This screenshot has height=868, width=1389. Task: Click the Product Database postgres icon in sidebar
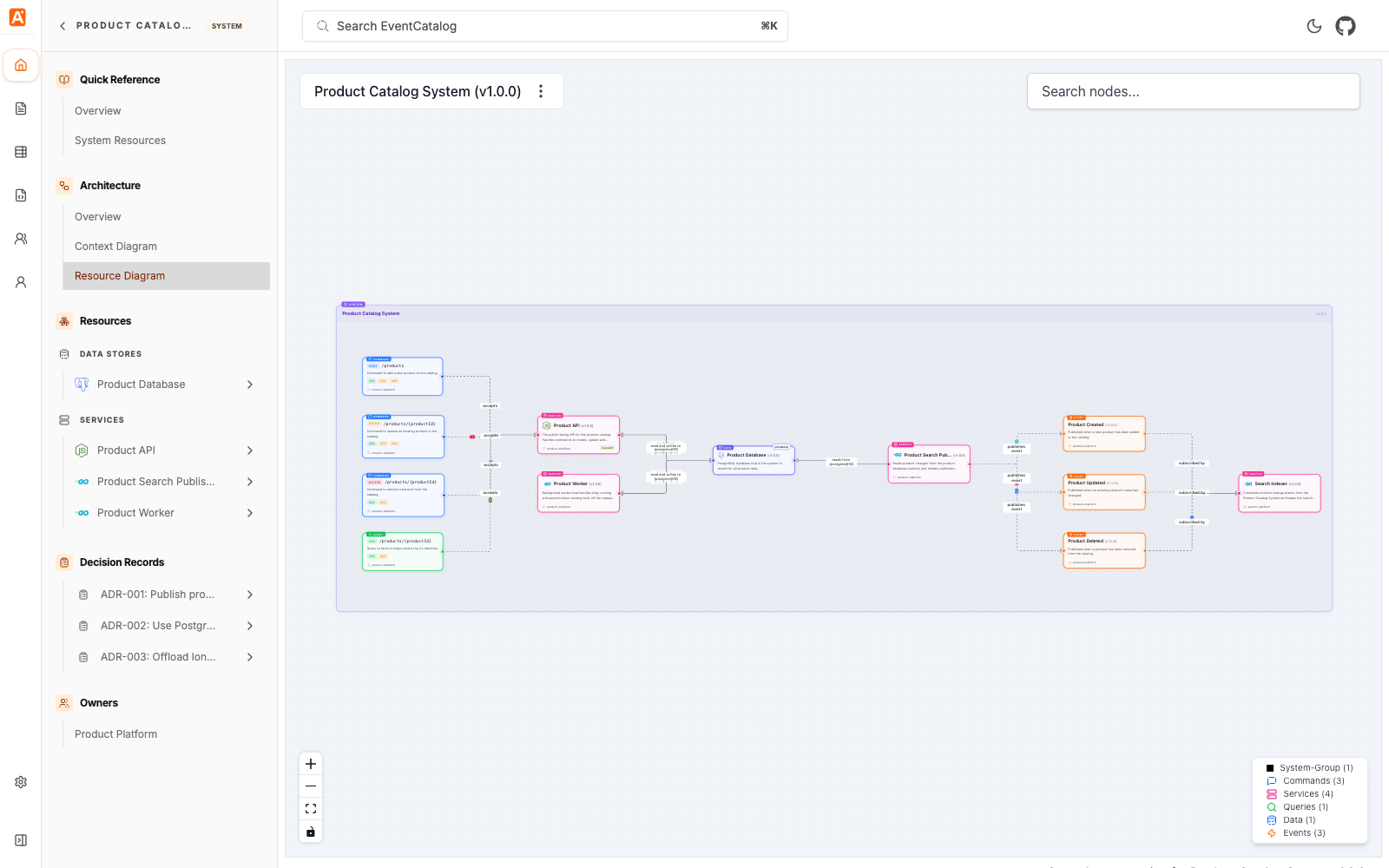point(82,385)
